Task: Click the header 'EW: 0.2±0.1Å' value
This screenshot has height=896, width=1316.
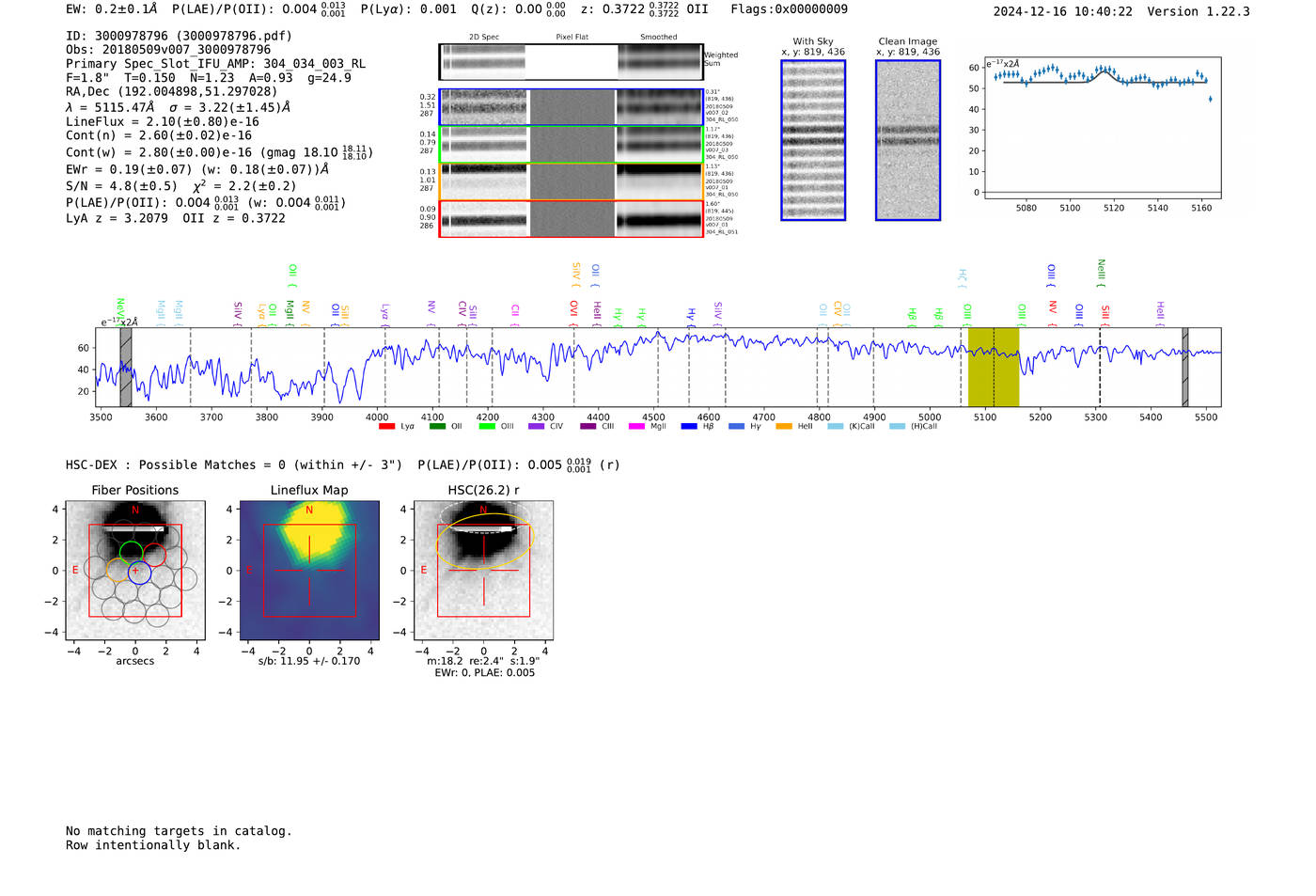Action: coord(112,9)
